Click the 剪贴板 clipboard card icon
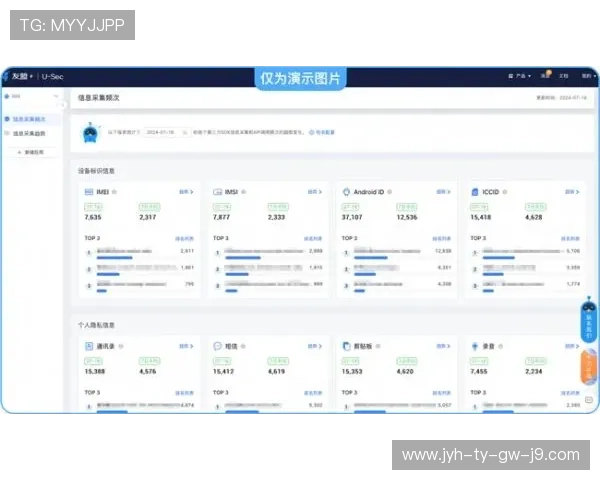Image resolution: width=600 pixels, height=480 pixels. tap(346, 346)
